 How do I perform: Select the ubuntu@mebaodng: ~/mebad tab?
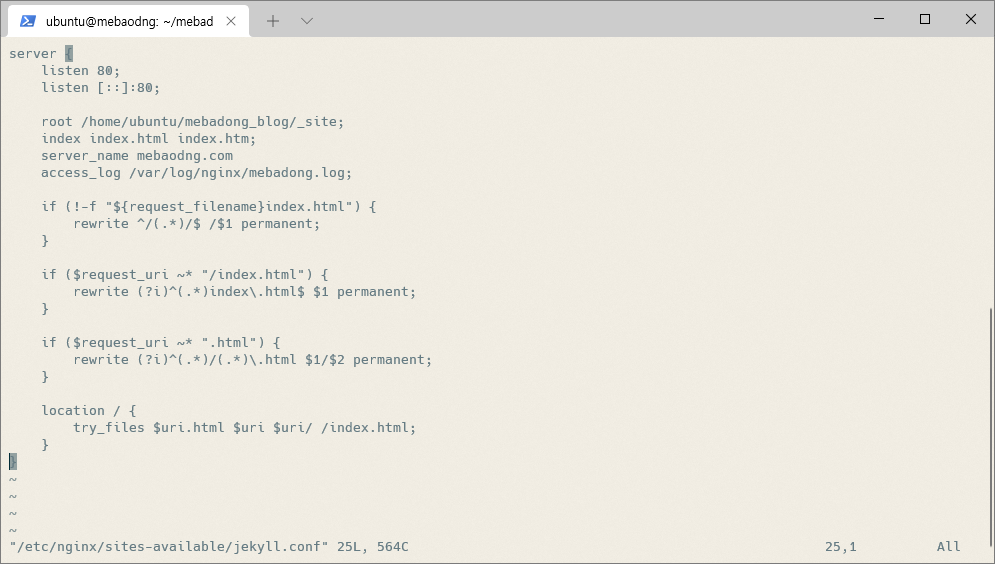click(129, 21)
